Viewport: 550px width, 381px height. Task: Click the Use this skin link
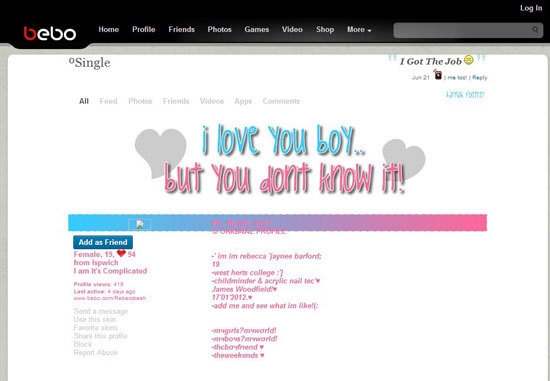coord(94,320)
